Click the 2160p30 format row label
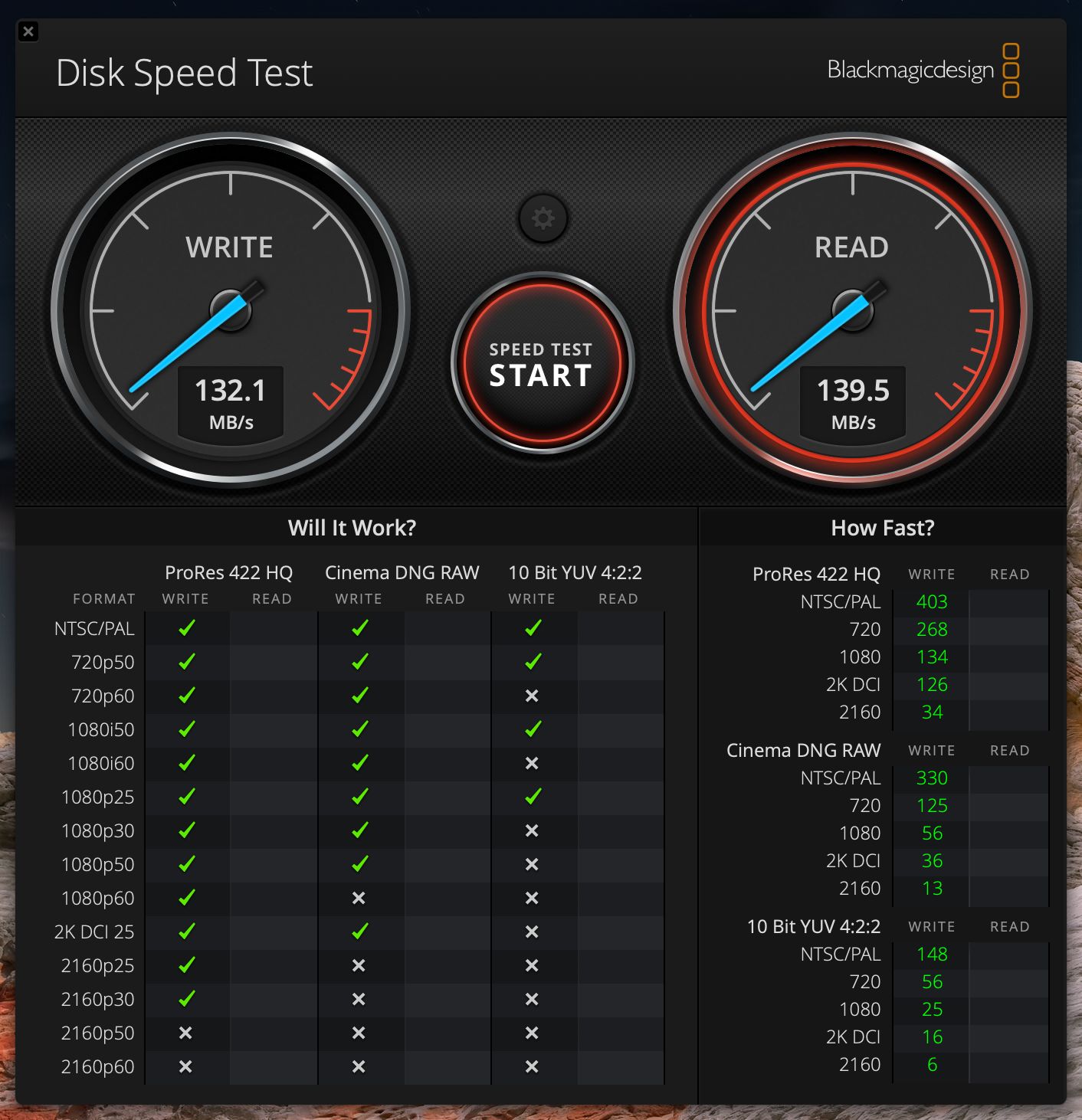Viewport: 1082px width, 1120px height. (x=97, y=999)
